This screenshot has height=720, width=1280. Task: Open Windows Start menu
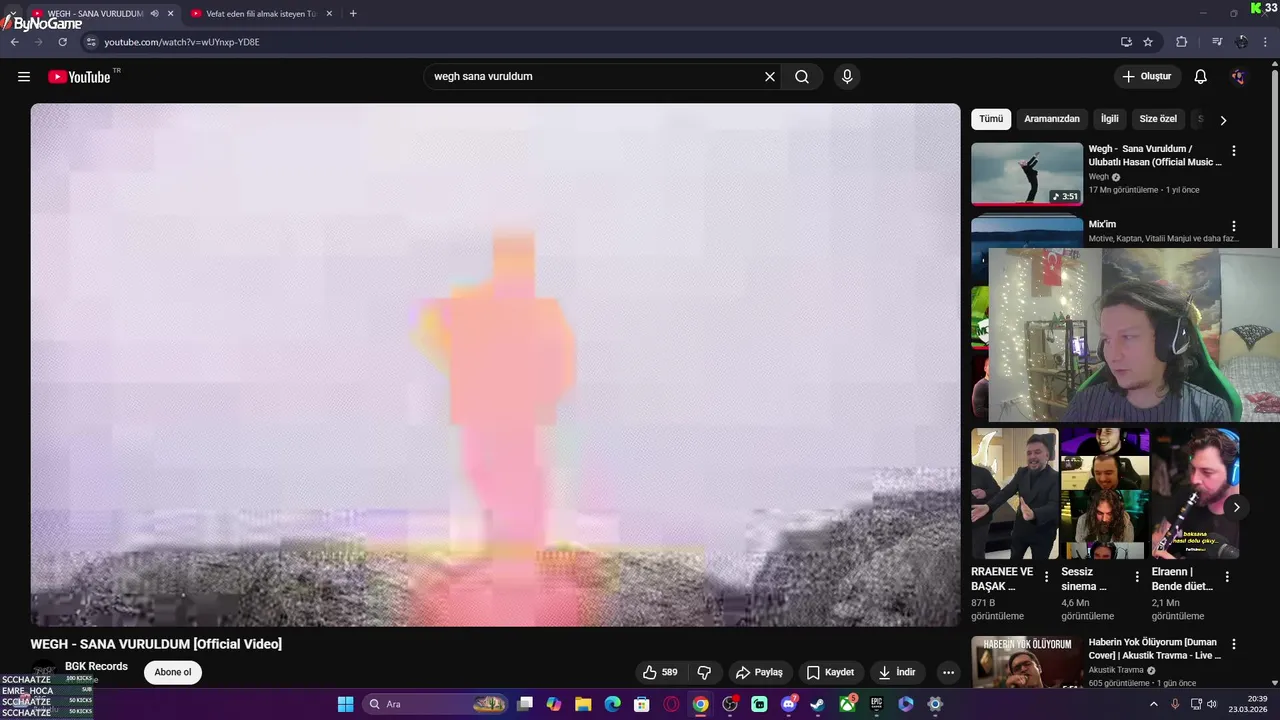tap(345, 704)
